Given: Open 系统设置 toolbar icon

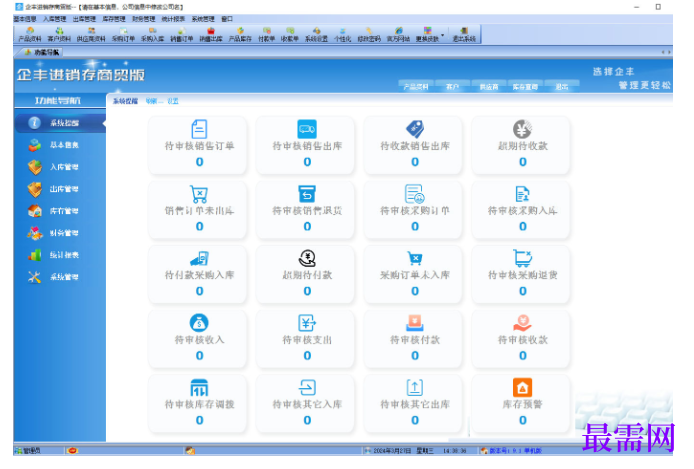Looking at the screenshot, I should 316,35.
